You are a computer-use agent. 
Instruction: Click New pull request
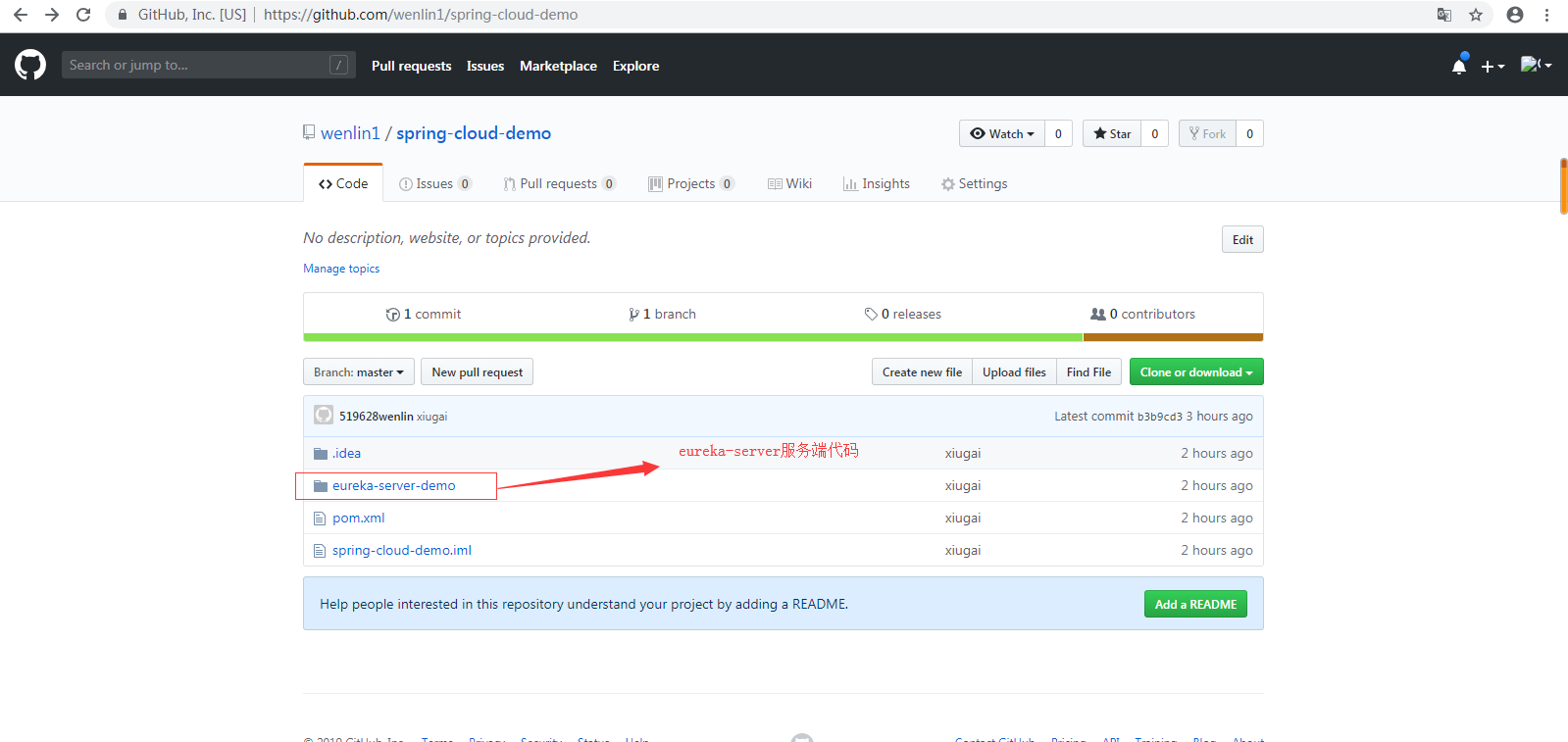pyautogui.click(x=478, y=371)
